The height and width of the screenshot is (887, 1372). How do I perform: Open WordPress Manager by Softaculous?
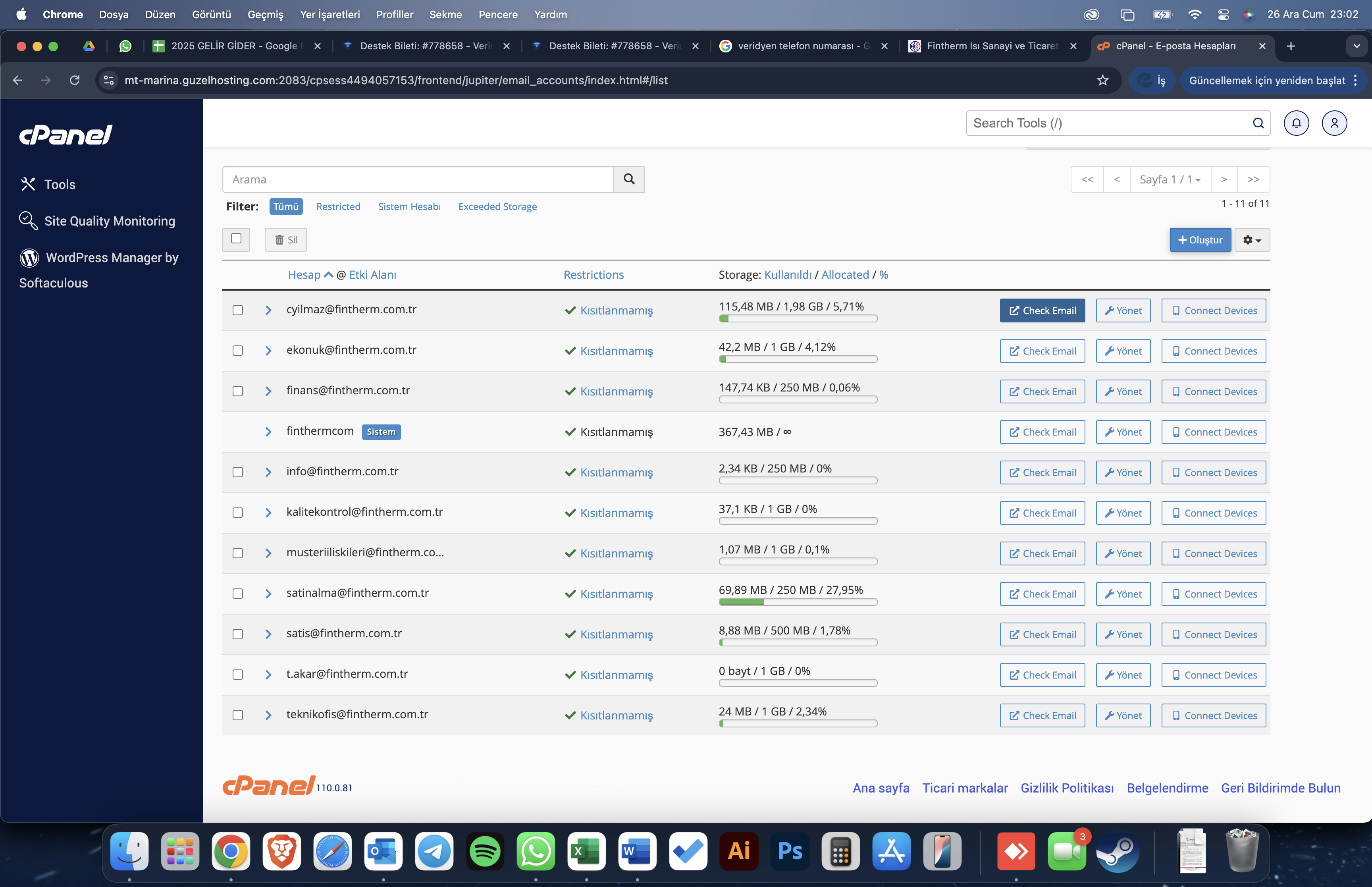(98, 270)
